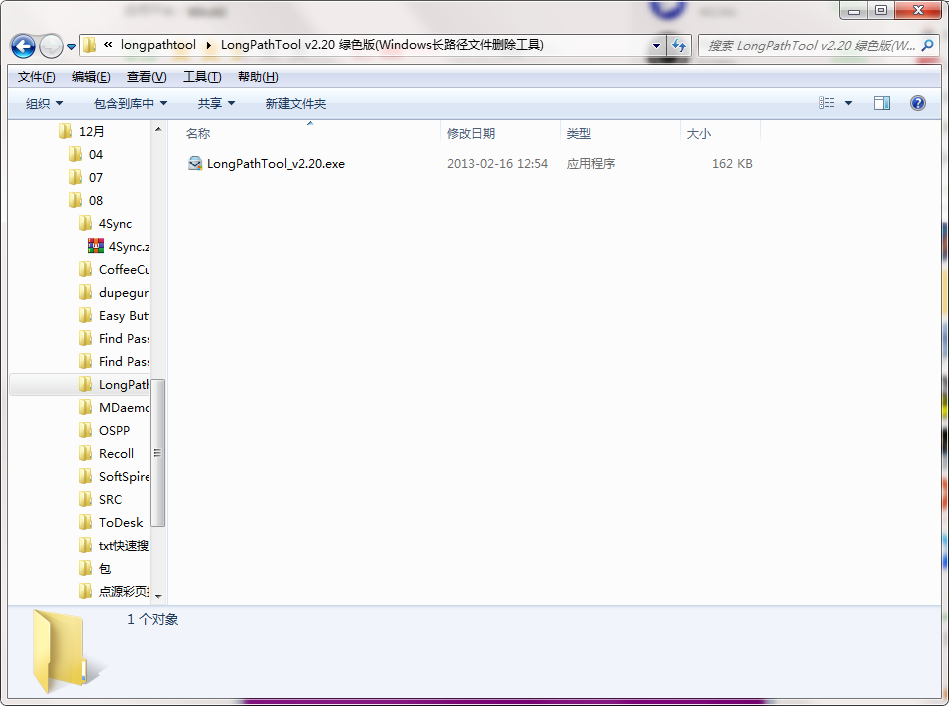Select 08 folder in navigation tree

click(x=96, y=200)
